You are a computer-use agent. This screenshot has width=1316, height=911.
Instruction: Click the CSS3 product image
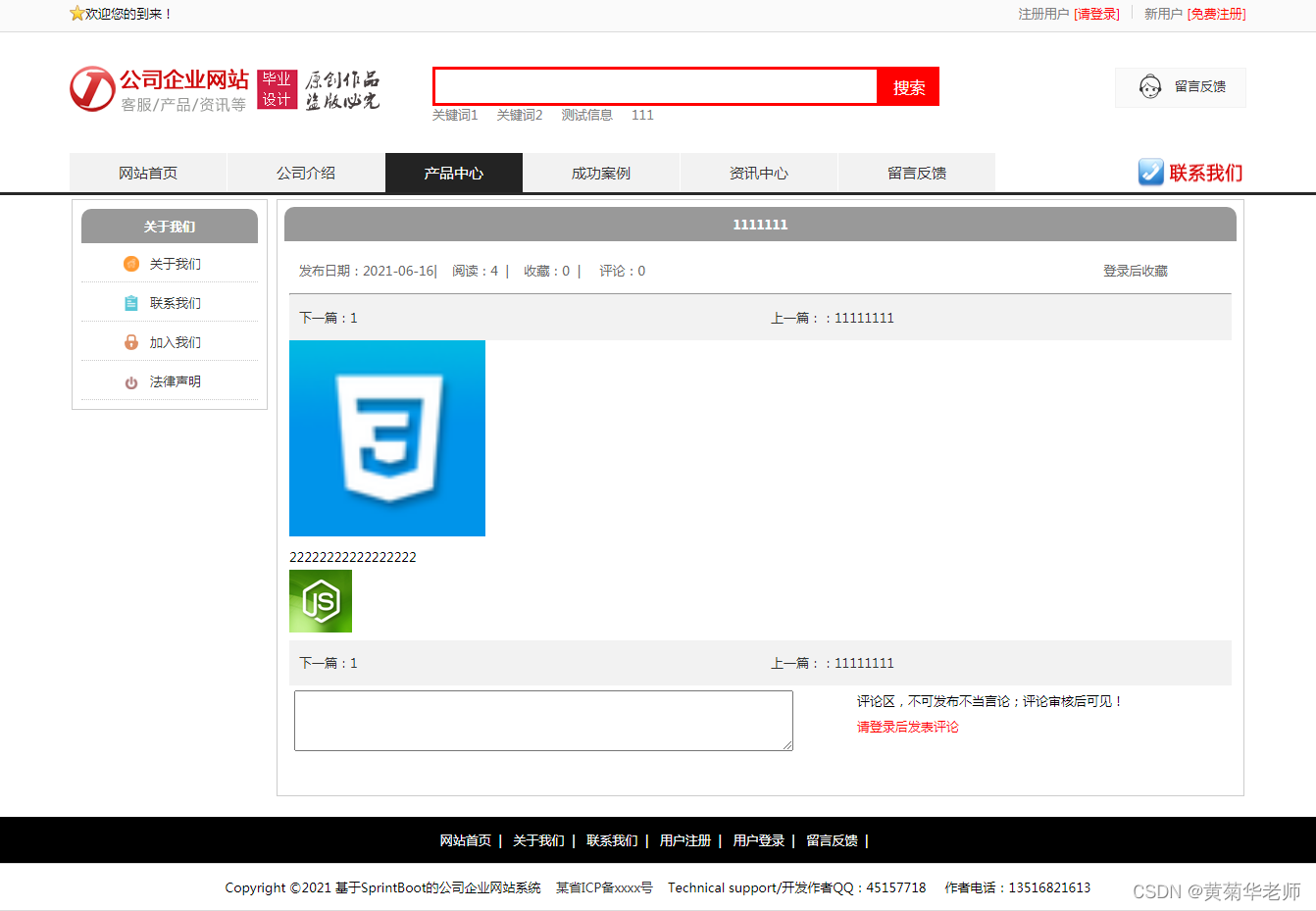pos(386,437)
